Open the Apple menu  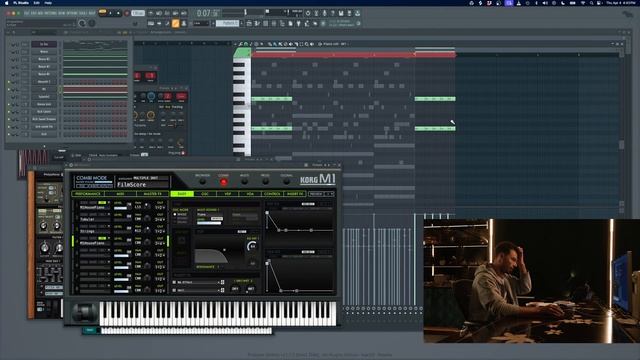click(7, 3)
